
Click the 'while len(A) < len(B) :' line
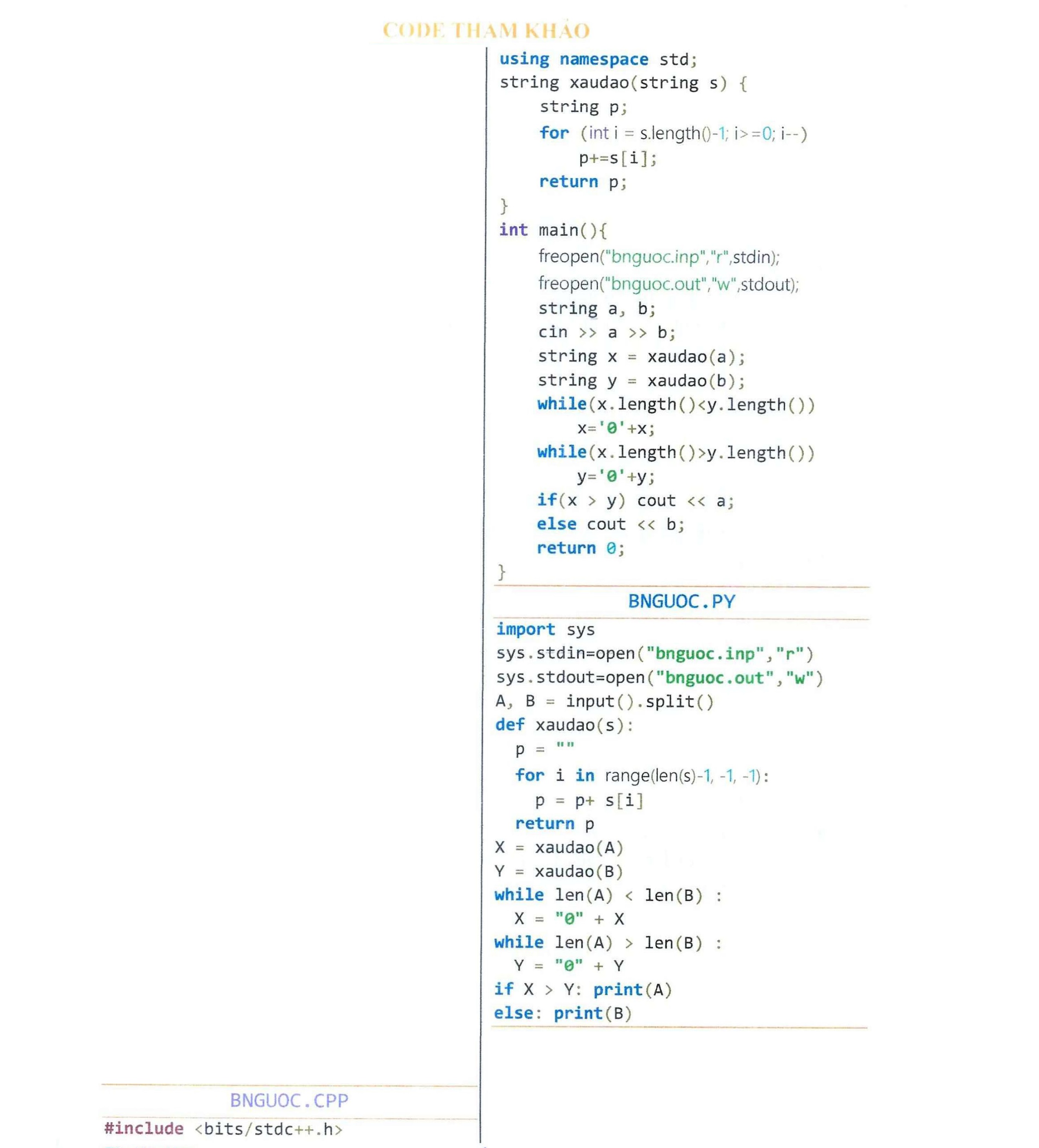[608, 896]
